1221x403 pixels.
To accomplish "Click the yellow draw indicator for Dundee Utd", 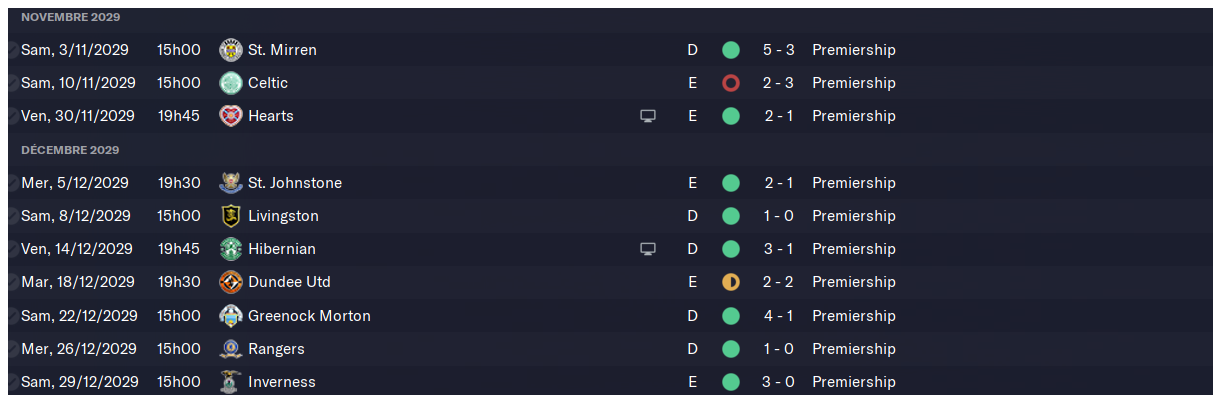I will pyautogui.click(x=730, y=282).
